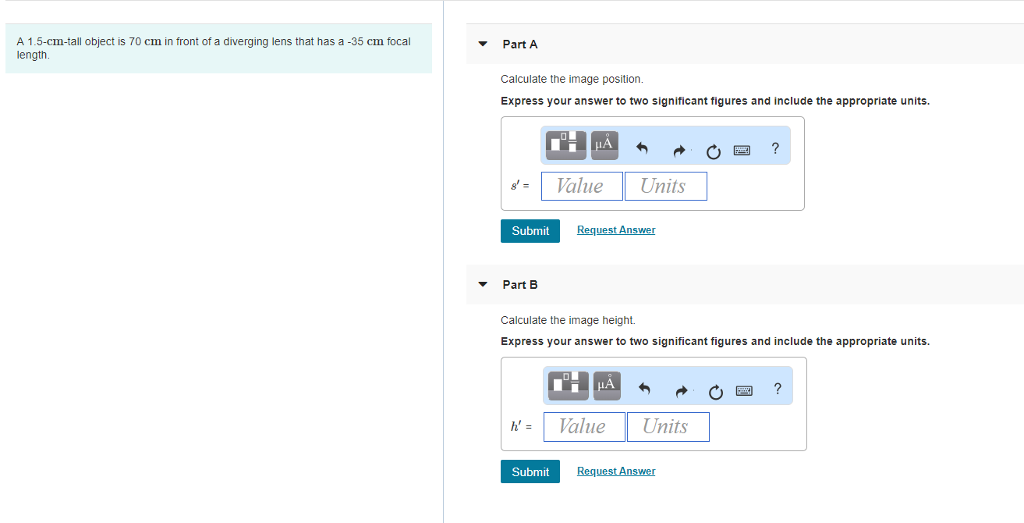This screenshot has width=1024, height=523.
Task: Open symbols (µÅ) menu in Part B
Action: point(606,384)
